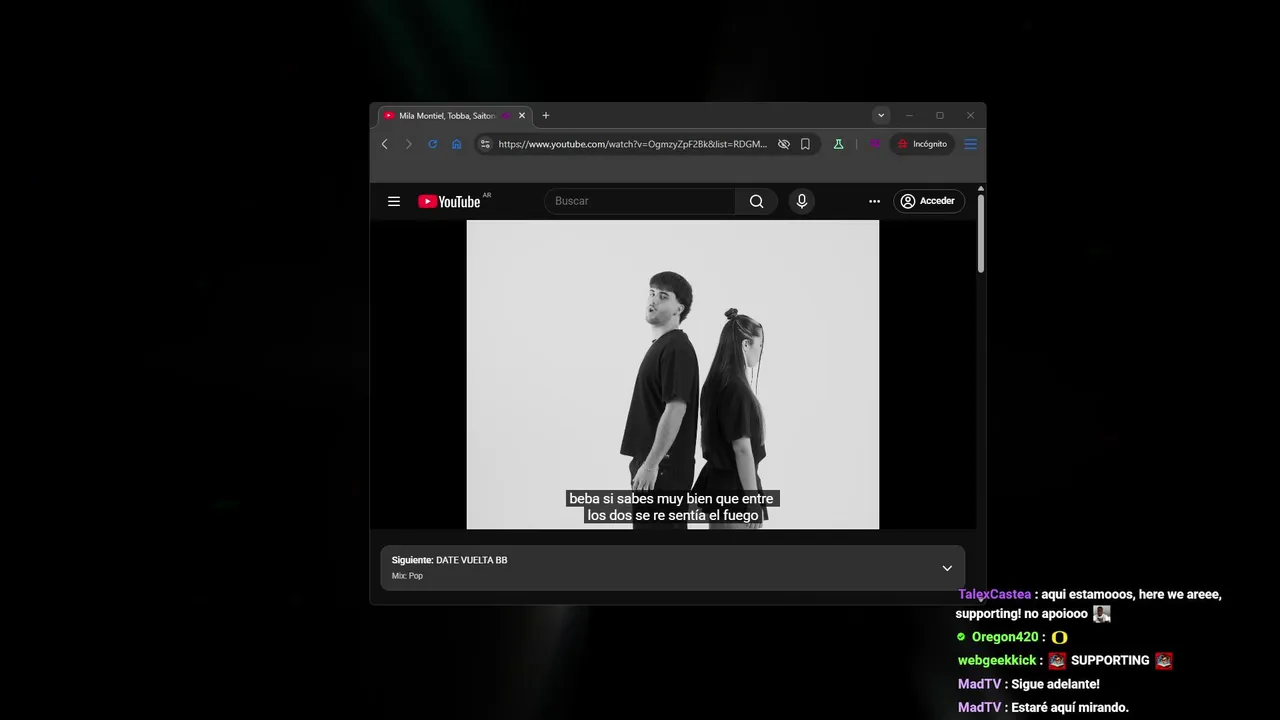Expand the tab search dropdown arrow
Image resolution: width=1280 pixels, height=720 pixels.
coord(880,116)
